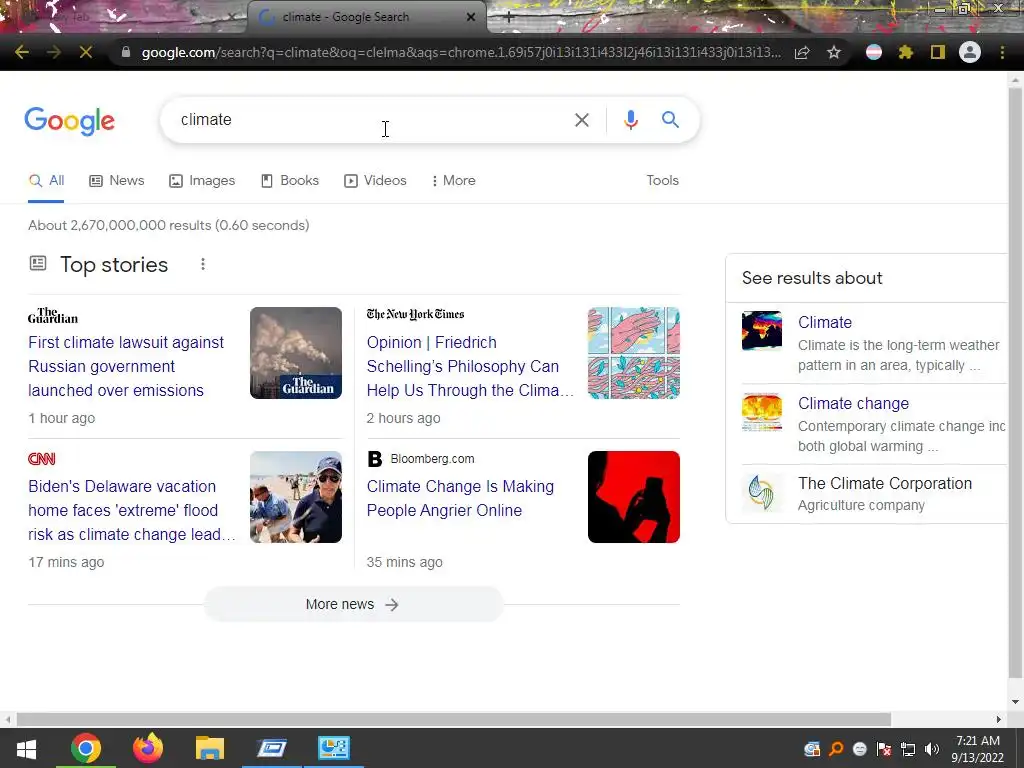Open the volume control tray icon
Viewport: 1024px width, 768px height.
(932, 749)
